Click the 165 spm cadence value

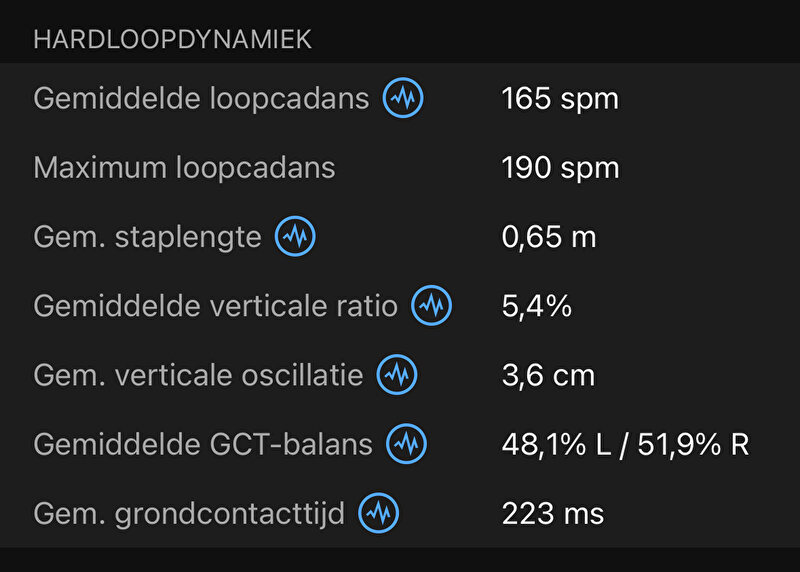[x=560, y=98]
